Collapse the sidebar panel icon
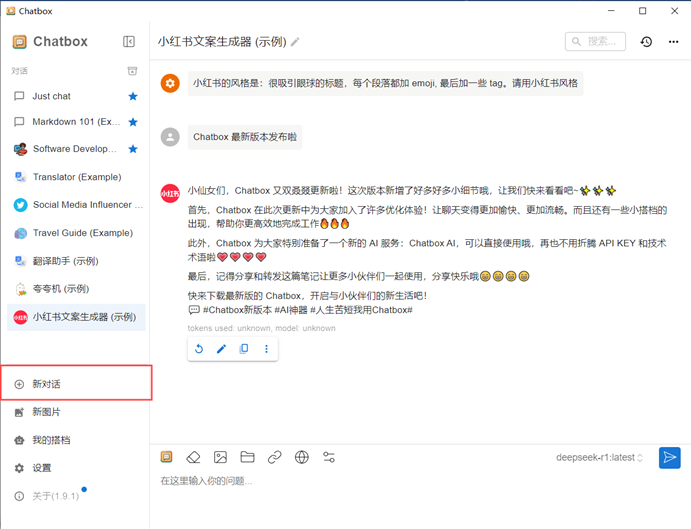Screen dimensions: 691x529 [x=129, y=41]
